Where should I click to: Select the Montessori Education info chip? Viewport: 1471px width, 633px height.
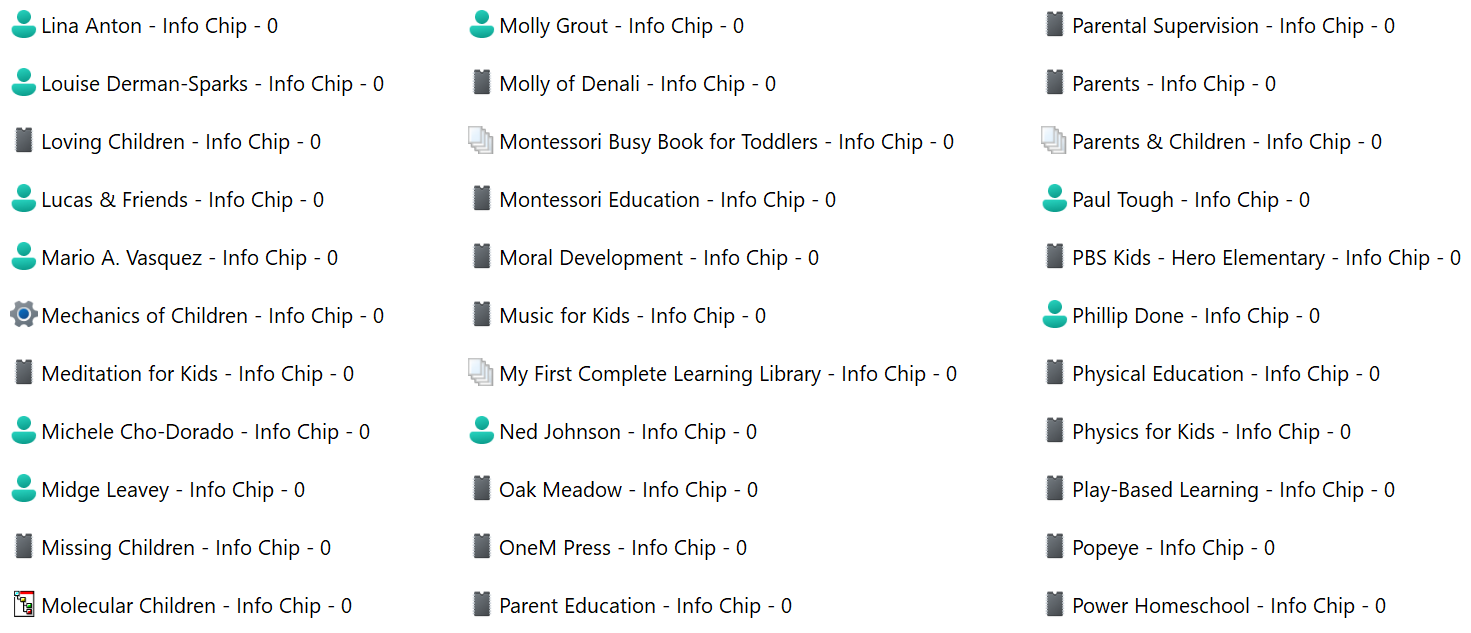click(667, 200)
